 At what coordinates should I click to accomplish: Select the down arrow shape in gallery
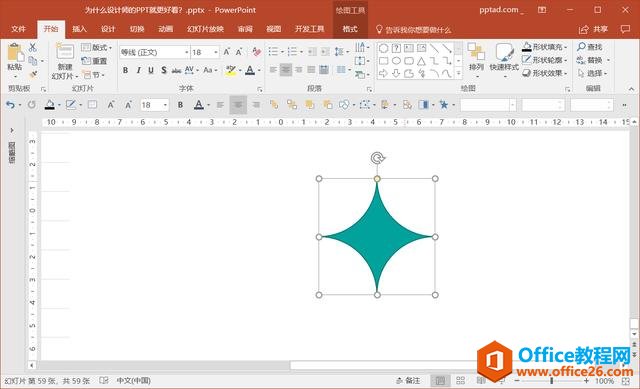396,73
